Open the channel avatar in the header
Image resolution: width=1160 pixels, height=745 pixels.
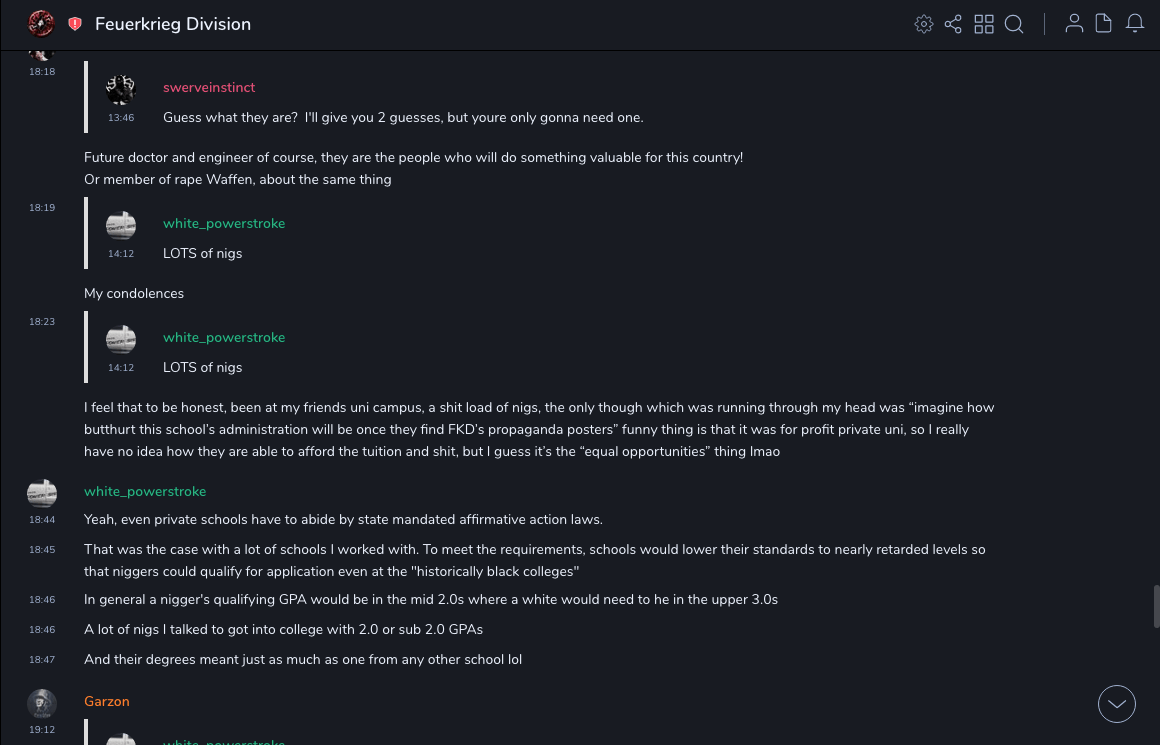(41, 23)
